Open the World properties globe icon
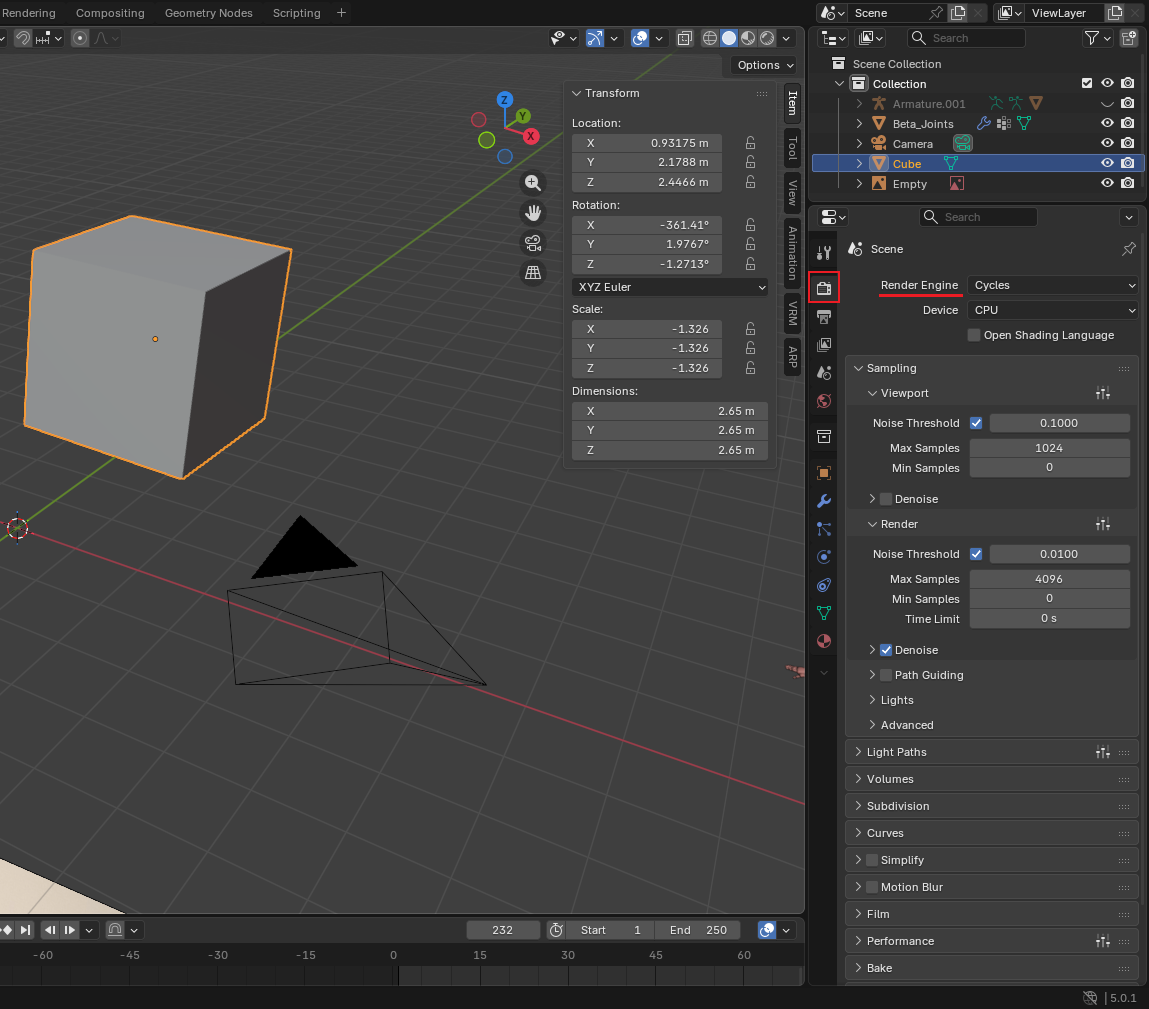The width and height of the screenshot is (1149, 1009). click(824, 401)
